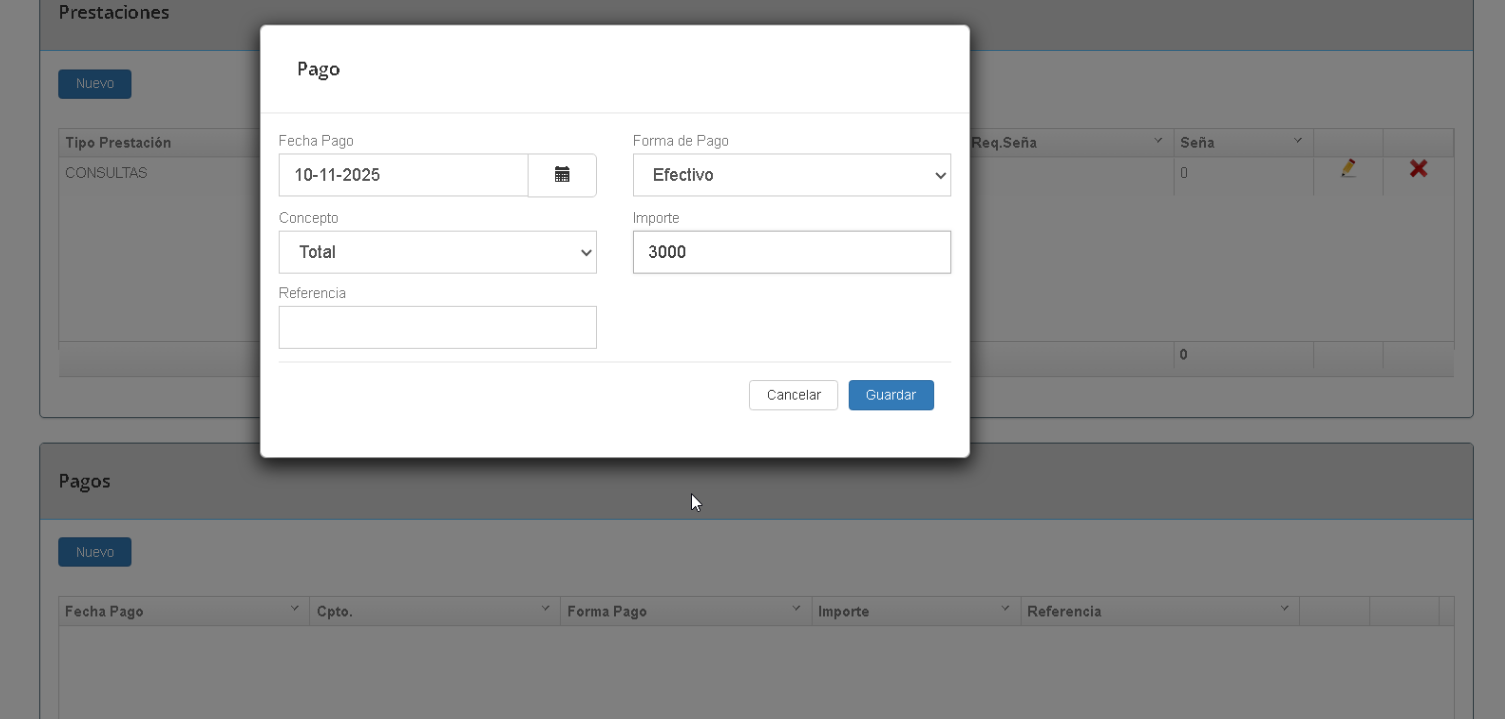The height and width of the screenshot is (719, 1505).
Task: Save the payment with Guardar
Action: 890,395
